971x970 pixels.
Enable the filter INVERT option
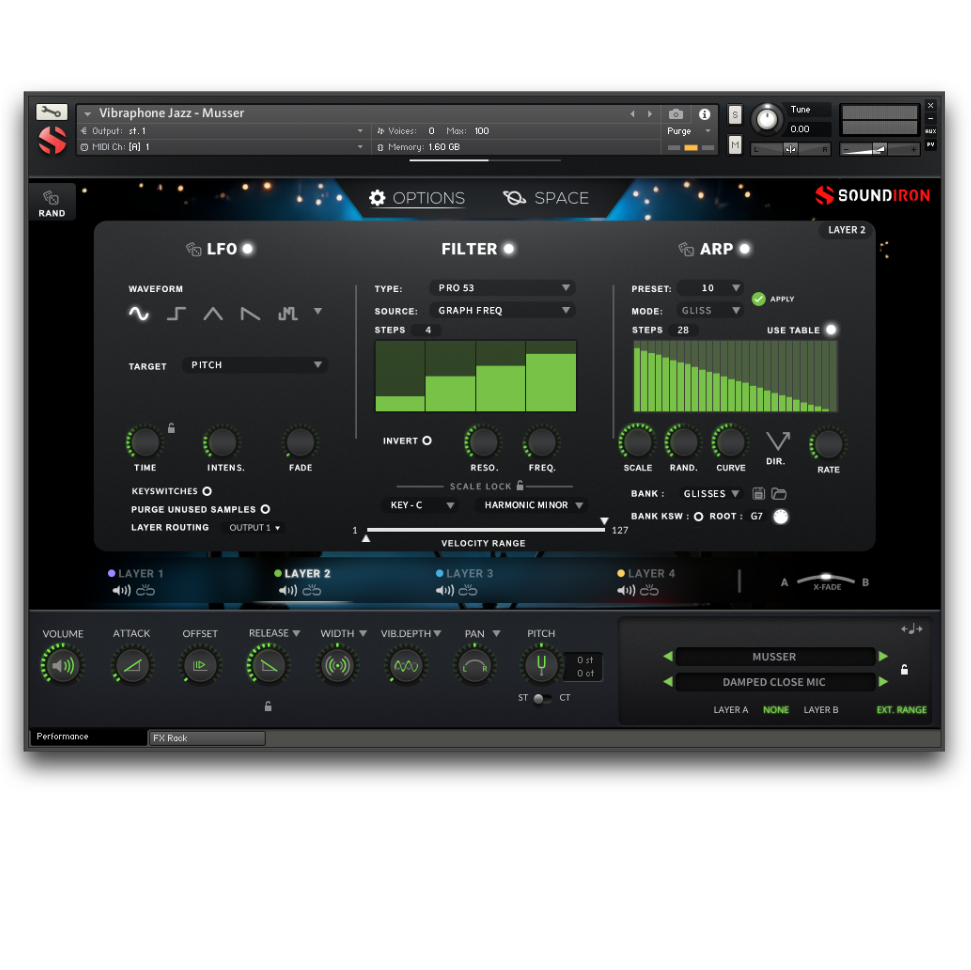click(x=427, y=440)
